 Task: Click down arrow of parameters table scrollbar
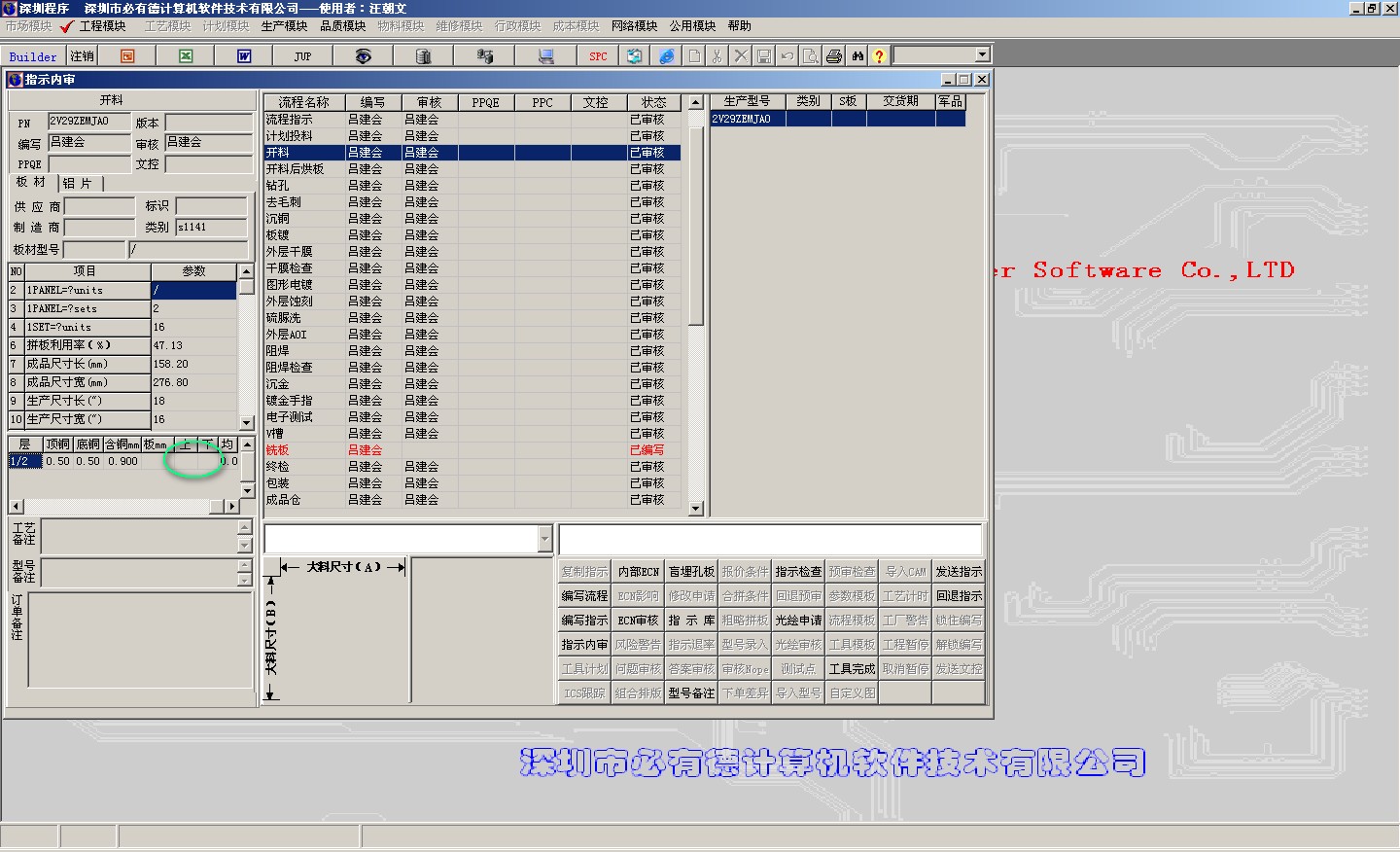point(247,422)
